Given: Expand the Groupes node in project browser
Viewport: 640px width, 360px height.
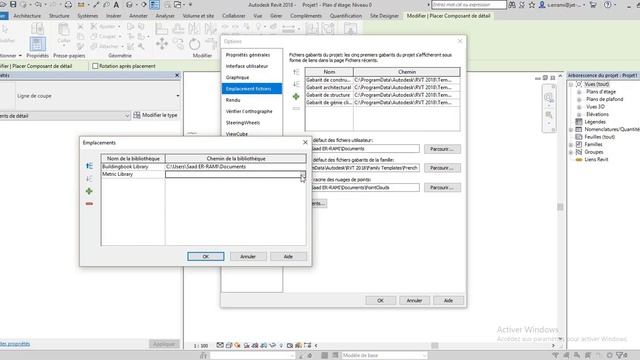Looking at the screenshot, I should pos(571,152).
